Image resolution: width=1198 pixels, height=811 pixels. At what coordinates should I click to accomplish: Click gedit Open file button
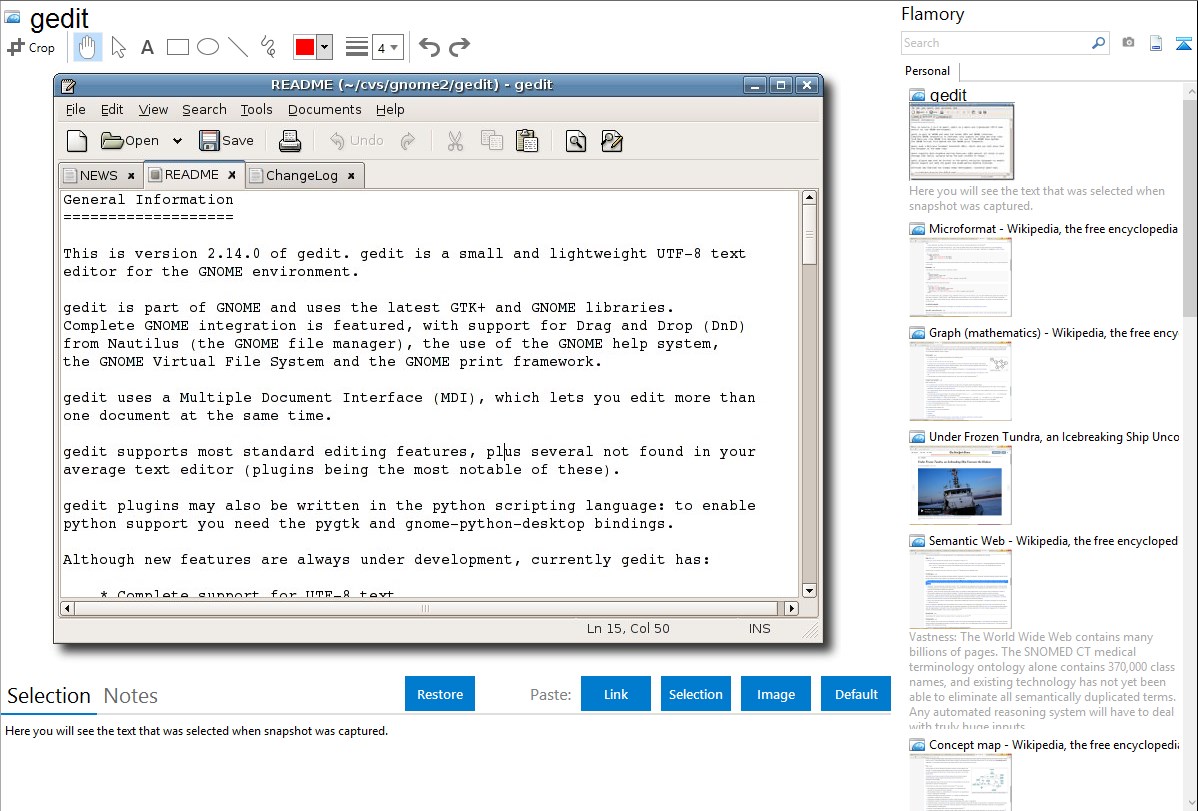130,141
